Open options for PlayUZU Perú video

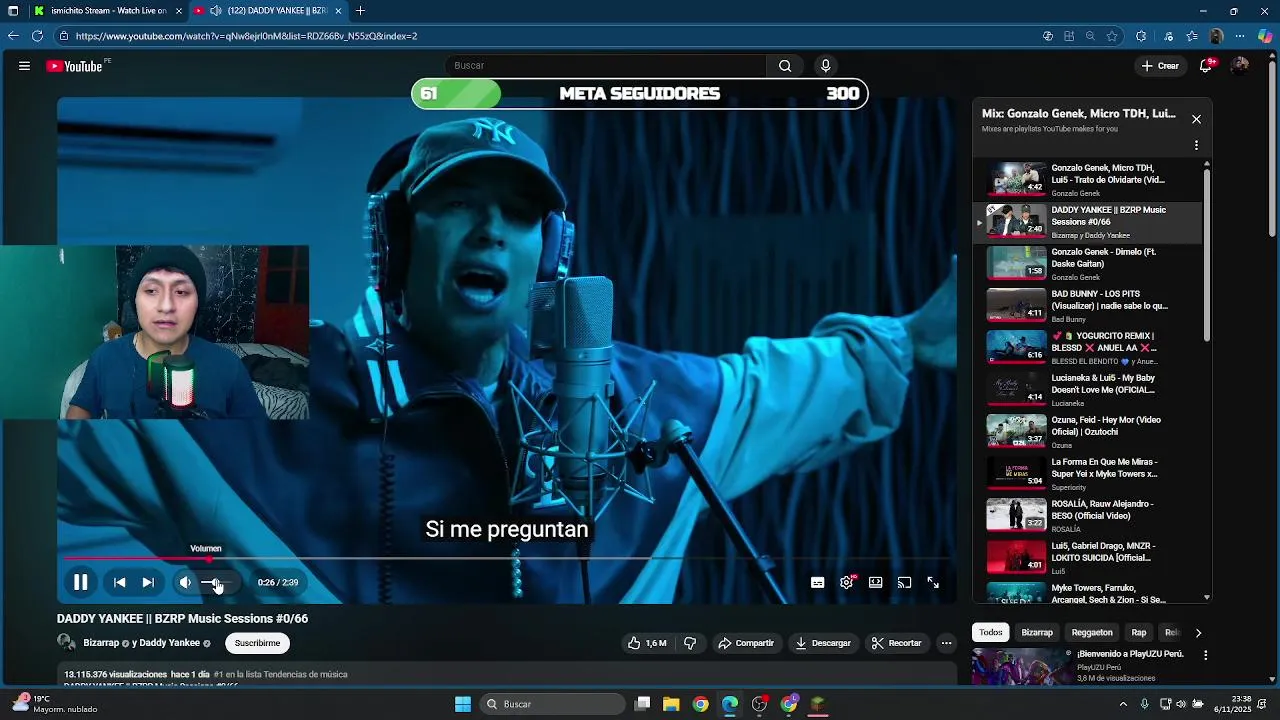click(1205, 655)
